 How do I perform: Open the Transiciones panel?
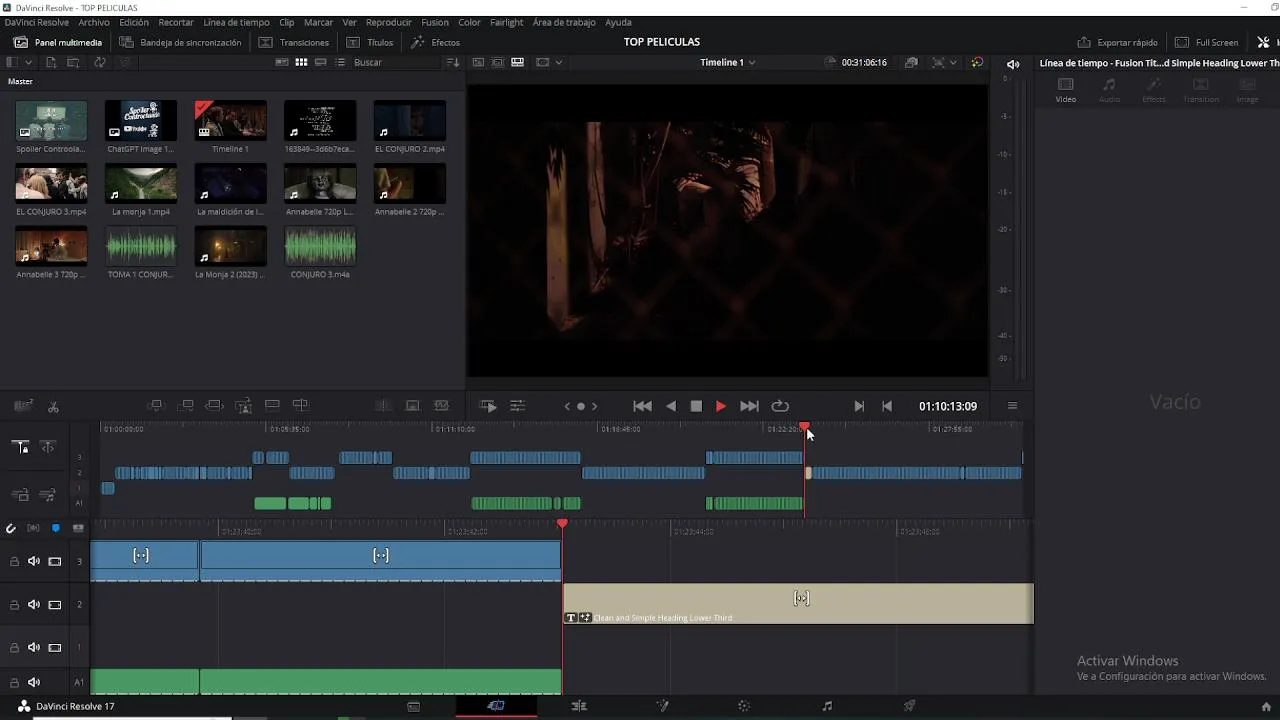[x=294, y=42]
